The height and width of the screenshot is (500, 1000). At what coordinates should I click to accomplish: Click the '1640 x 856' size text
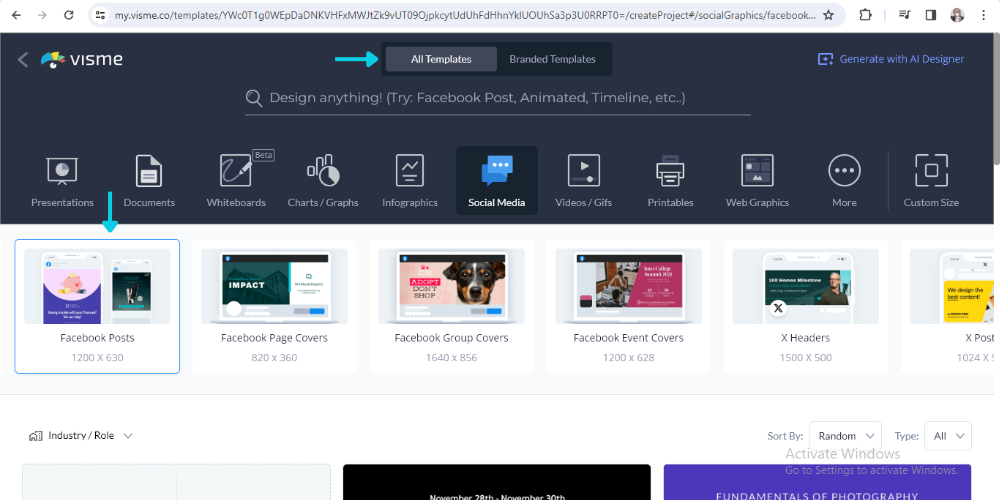pos(452,358)
